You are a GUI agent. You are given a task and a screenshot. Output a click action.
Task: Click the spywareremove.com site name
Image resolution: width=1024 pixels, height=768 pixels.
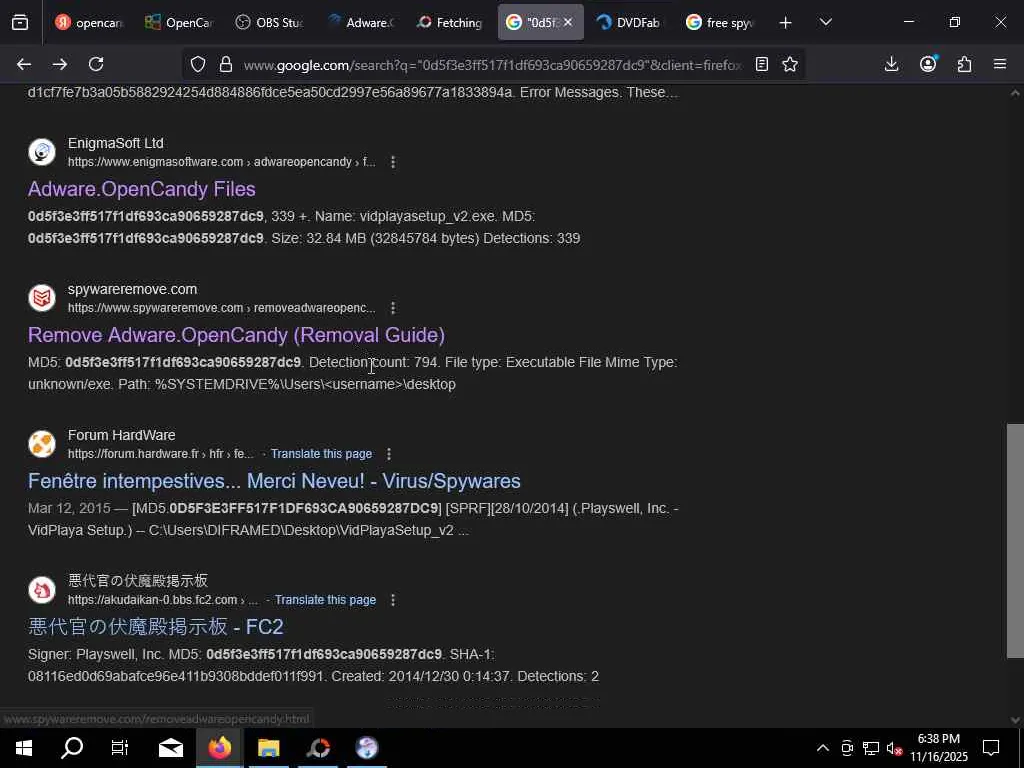[133, 289]
